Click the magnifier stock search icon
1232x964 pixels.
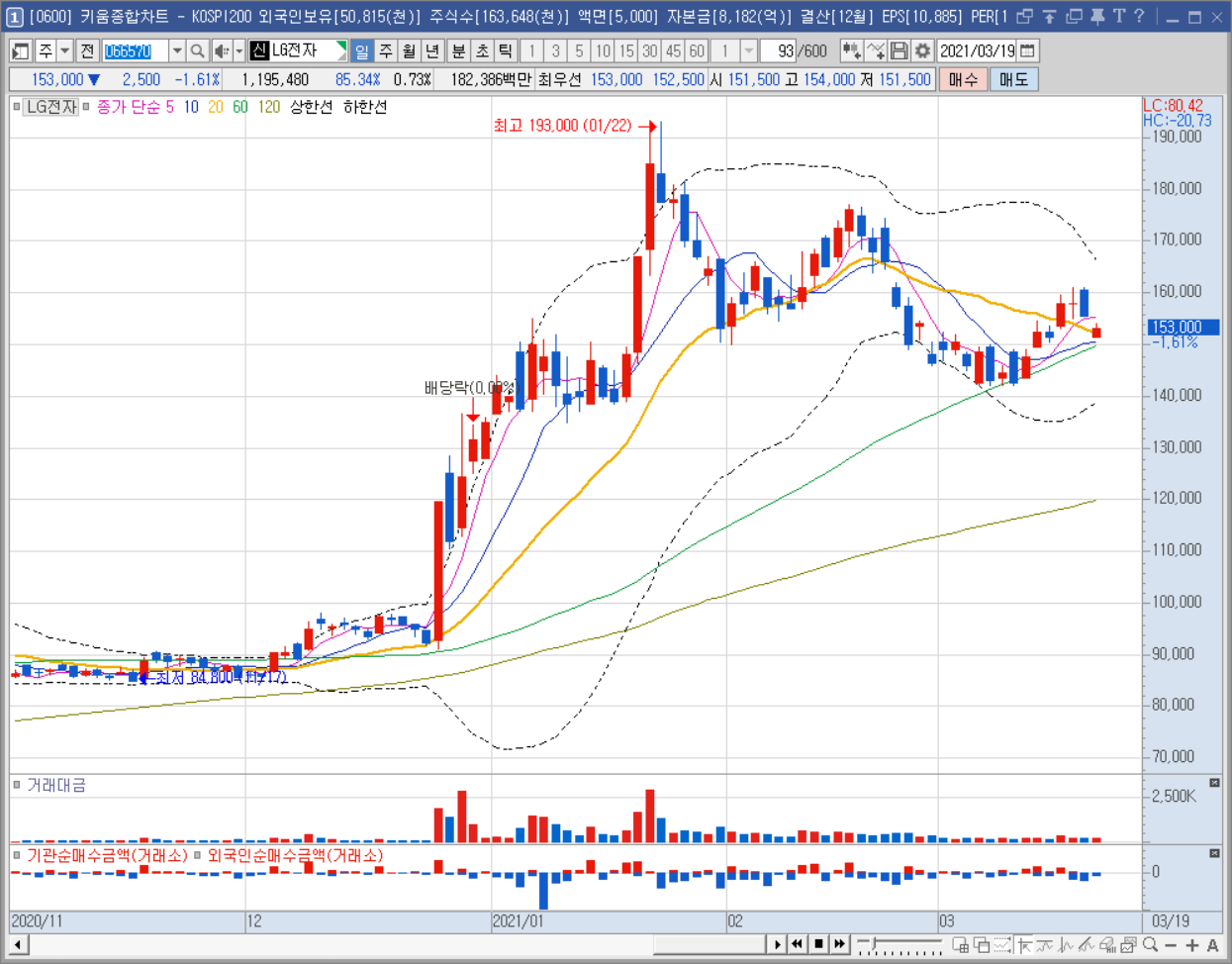pos(197,50)
